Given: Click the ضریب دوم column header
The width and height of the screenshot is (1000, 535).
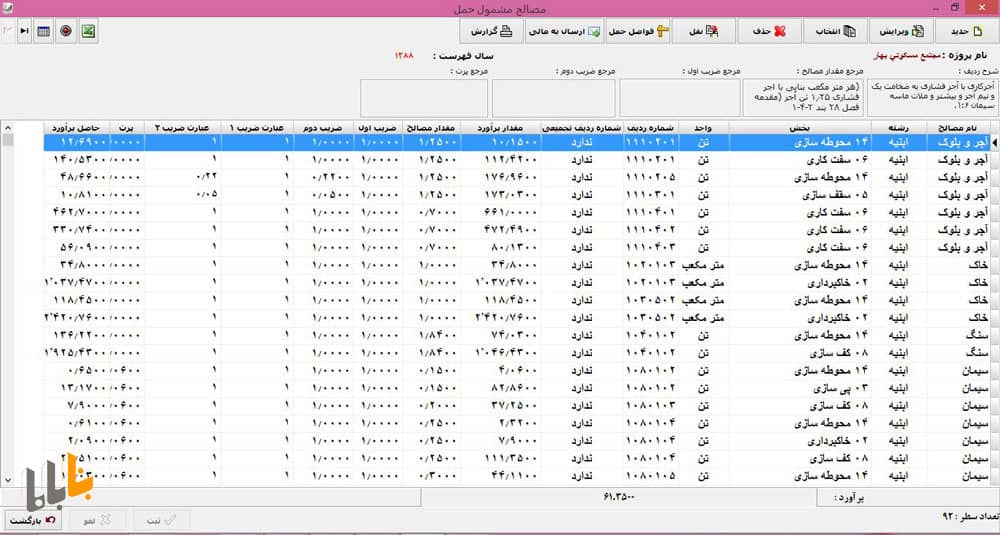Looking at the screenshot, I should 324,128.
